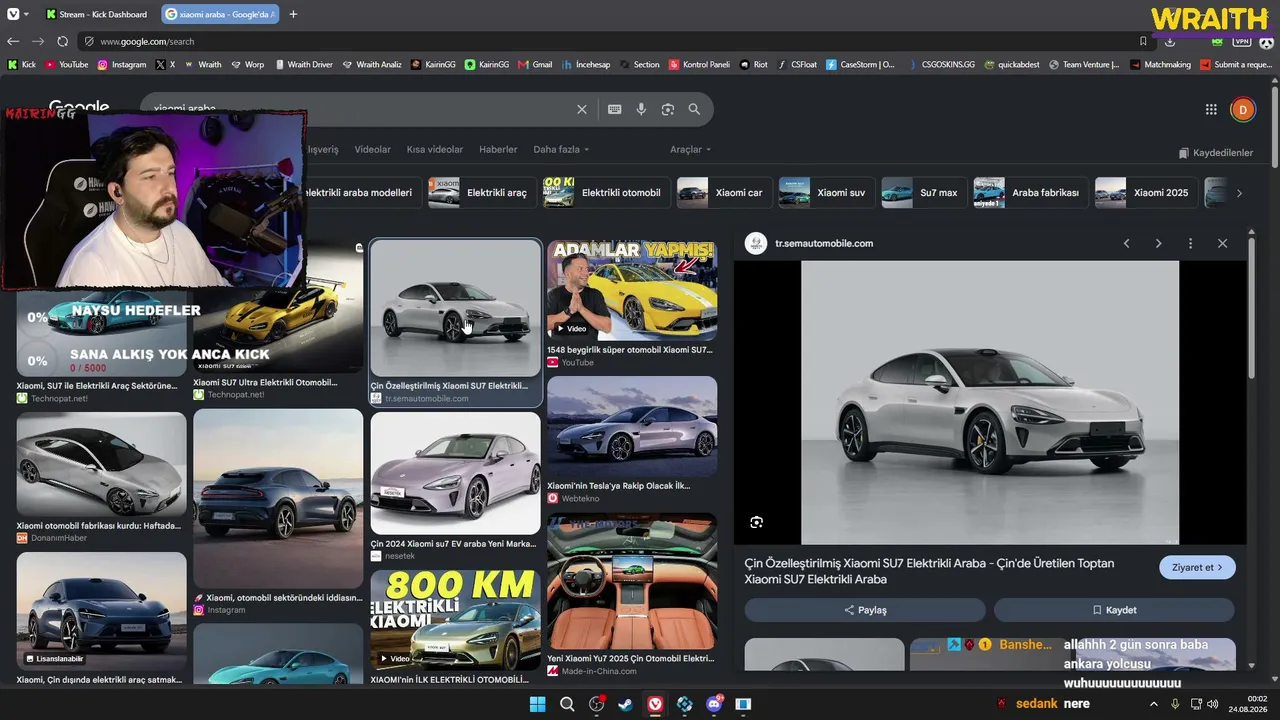
Task: Click the Paylaş share button
Action: pyautogui.click(x=865, y=610)
